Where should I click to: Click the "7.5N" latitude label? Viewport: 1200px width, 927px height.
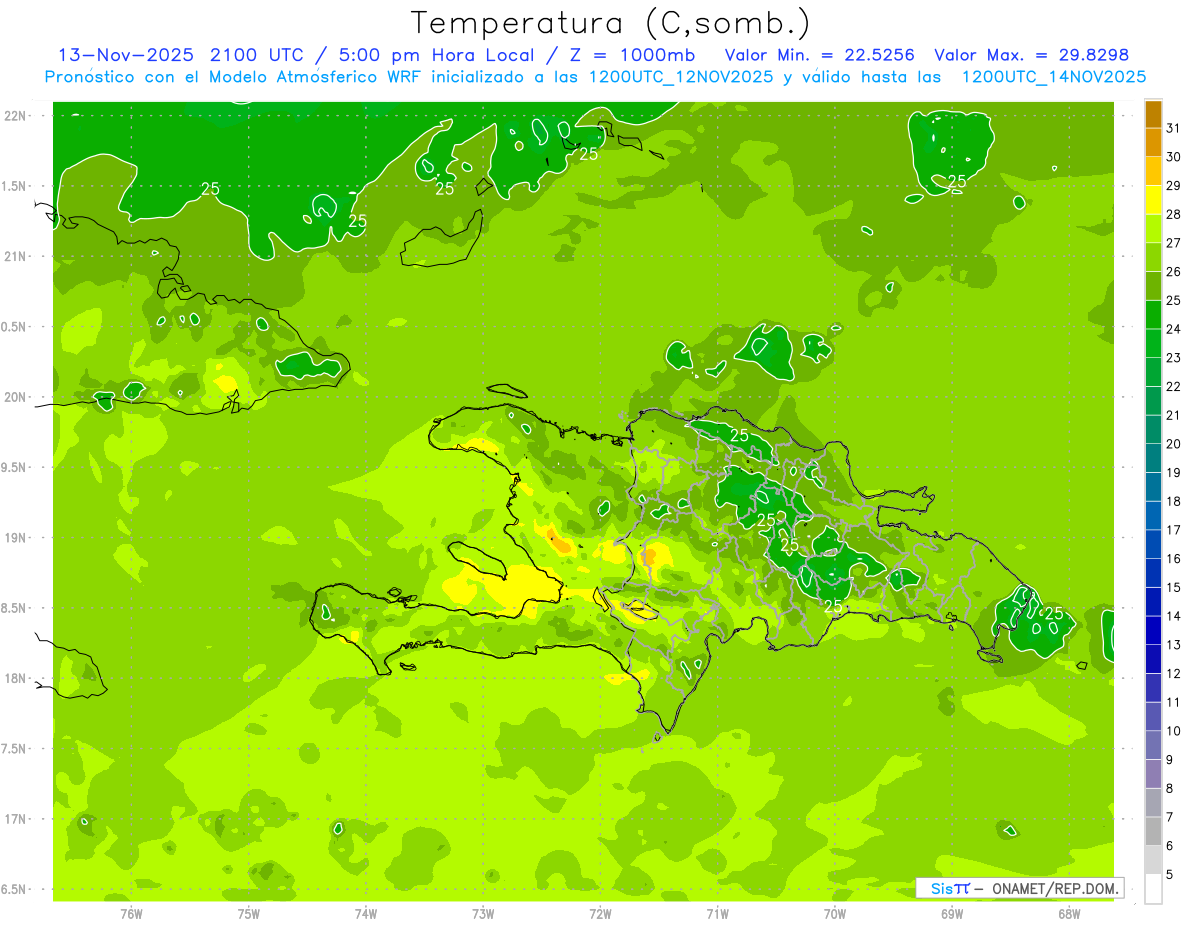click(15, 749)
